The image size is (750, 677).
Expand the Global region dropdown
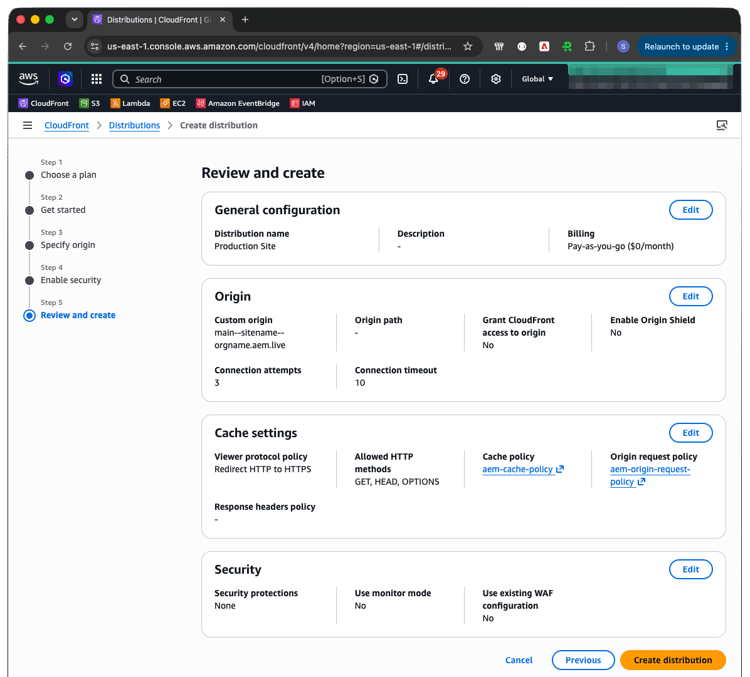pyautogui.click(x=537, y=79)
